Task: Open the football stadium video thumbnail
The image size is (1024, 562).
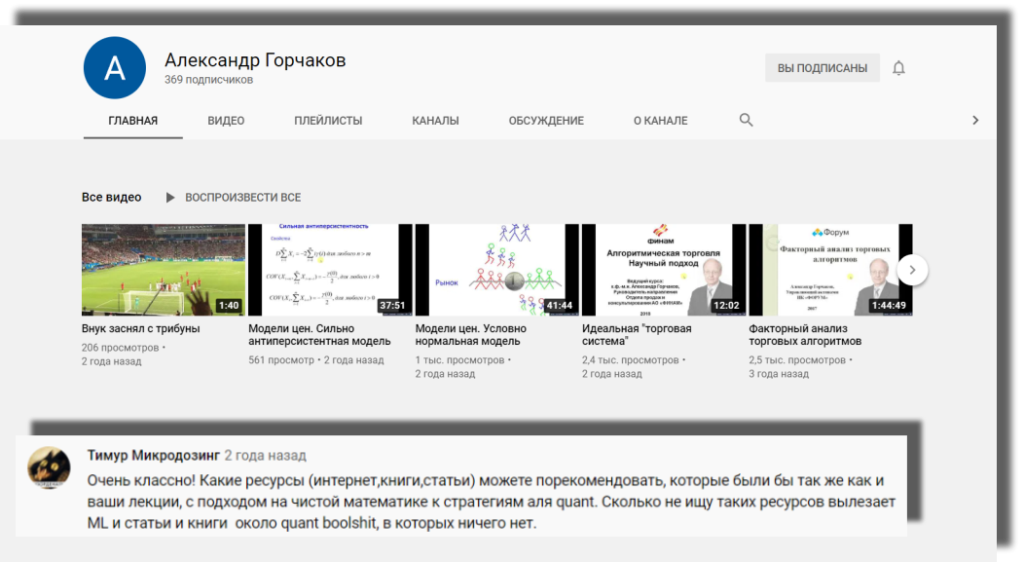Action: pos(163,269)
